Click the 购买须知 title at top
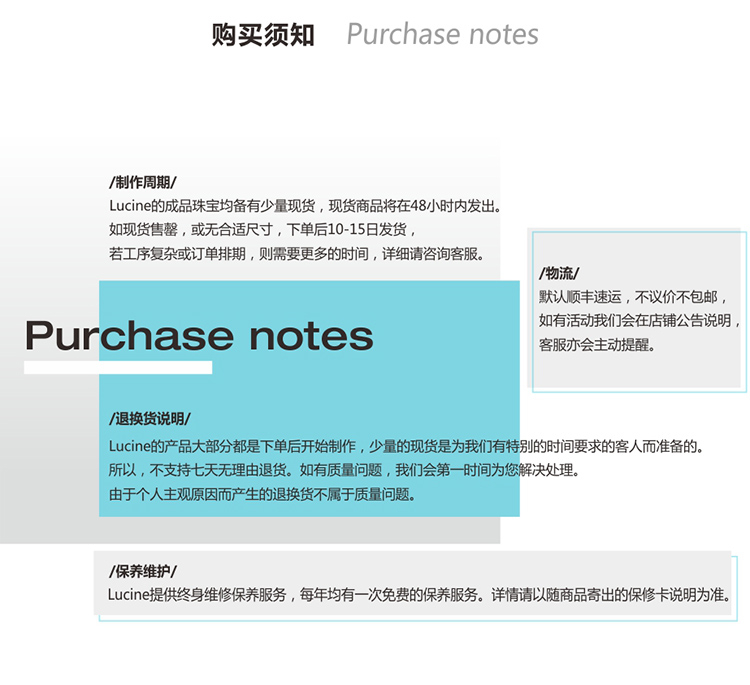Image resolution: width=750 pixels, height=685 pixels. tap(263, 35)
